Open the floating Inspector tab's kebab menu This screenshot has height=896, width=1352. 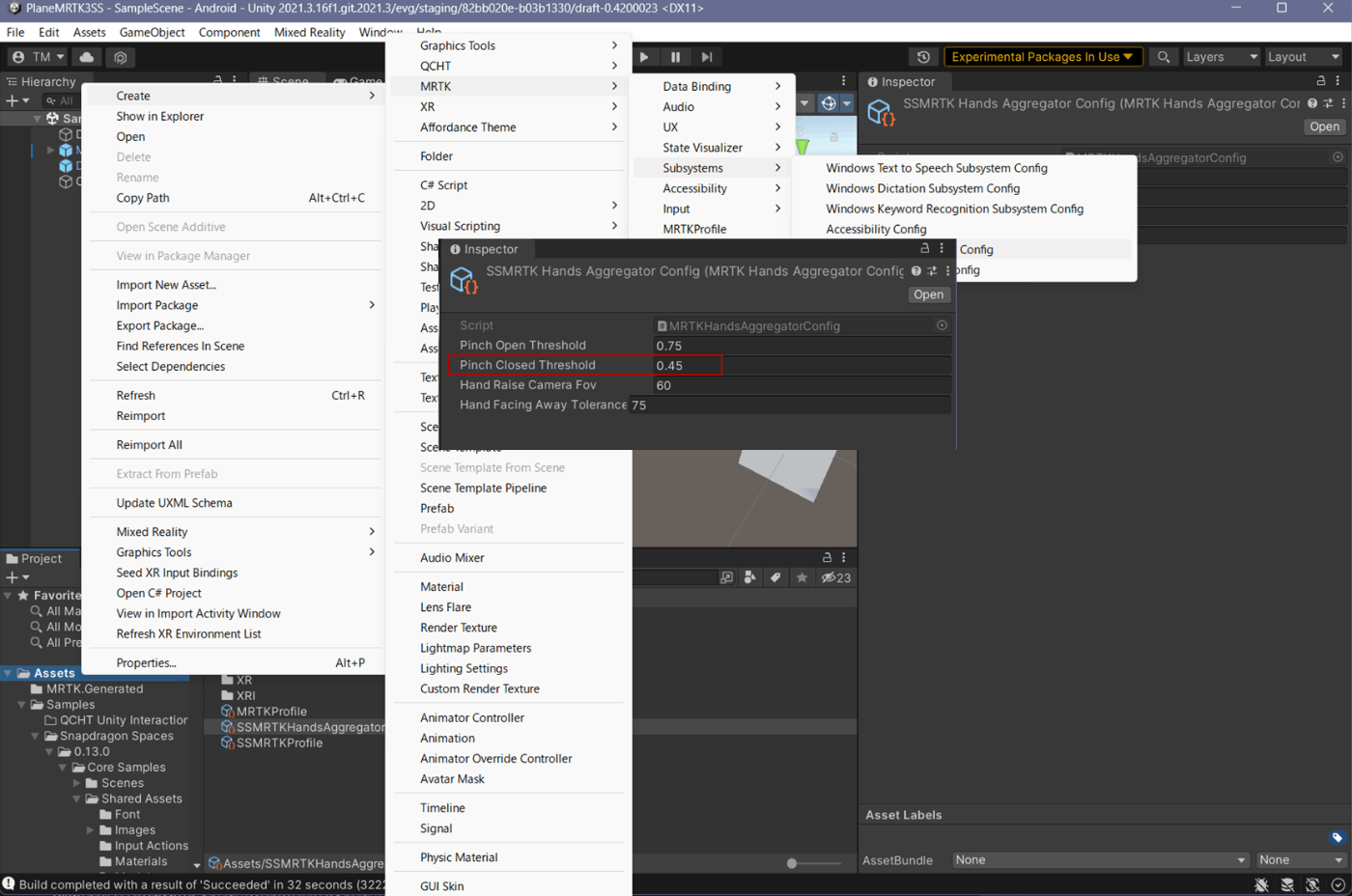(942, 249)
